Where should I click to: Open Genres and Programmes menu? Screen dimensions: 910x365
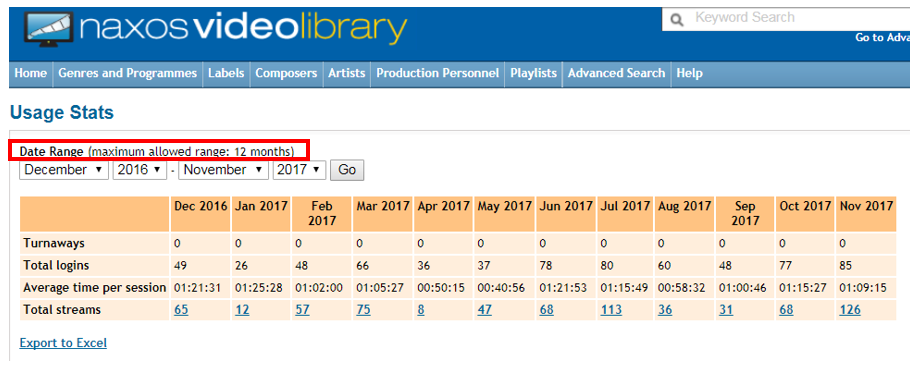pyautogui.click(x=128, y=74)
